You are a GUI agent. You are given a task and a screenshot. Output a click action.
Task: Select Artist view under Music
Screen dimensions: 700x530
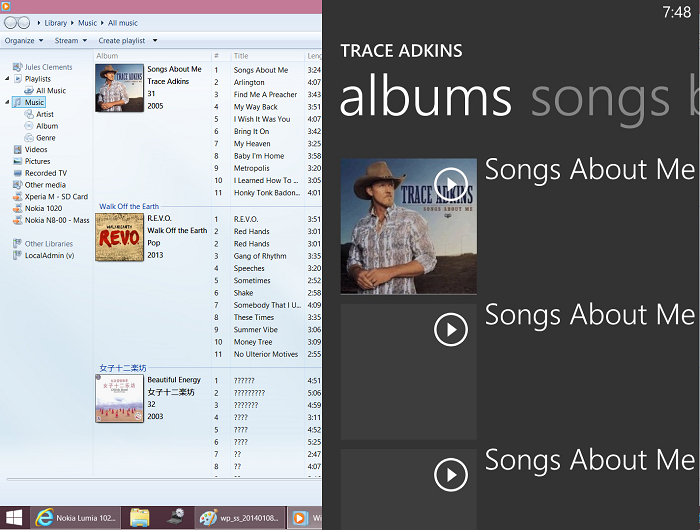(x=46, y=114)
